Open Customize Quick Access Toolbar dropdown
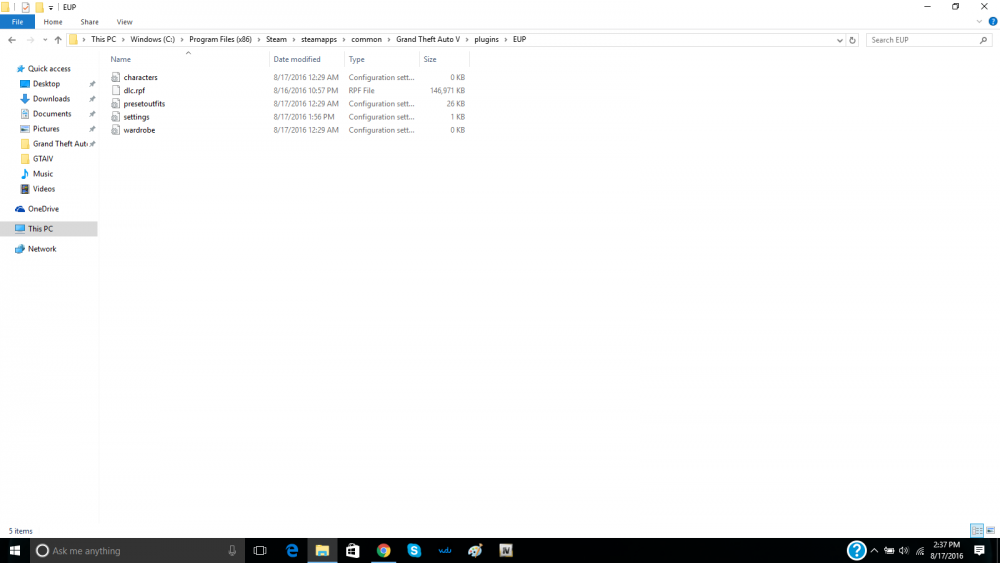The height and width of the screenshot is (563, 1000). click(x=51, y=8)
